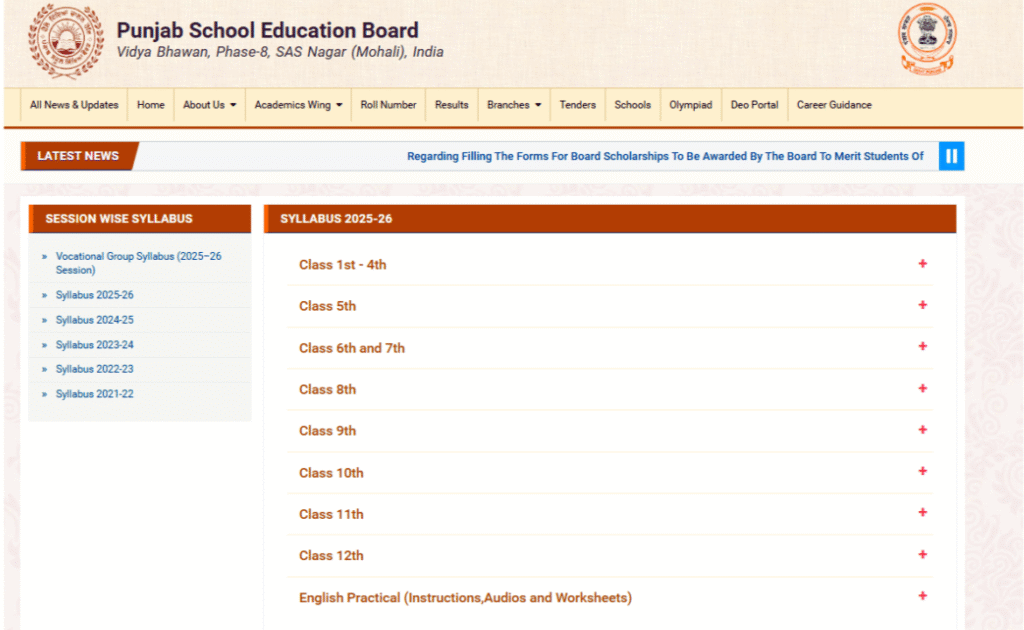Image resolution: width=1024 pixels, height=630 pixels.
Task: Open the Syllabus 2024-25 sidebar link
Action: tap(95, 320)
